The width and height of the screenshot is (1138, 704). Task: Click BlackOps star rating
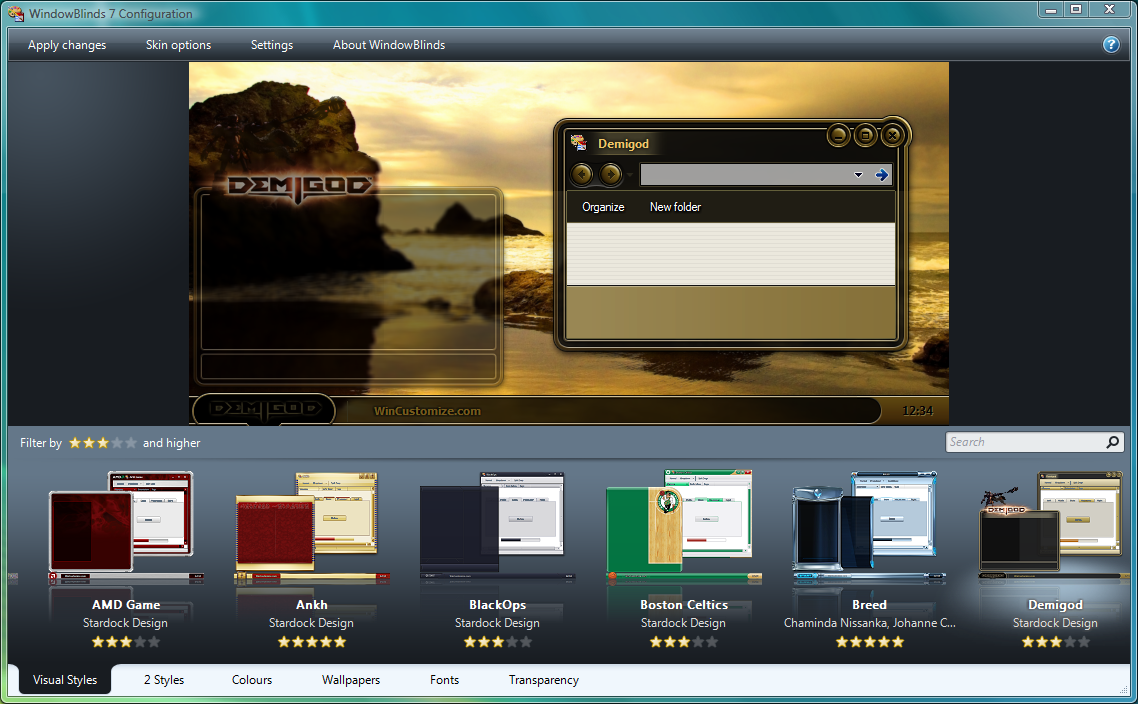[x=498, y=642]
